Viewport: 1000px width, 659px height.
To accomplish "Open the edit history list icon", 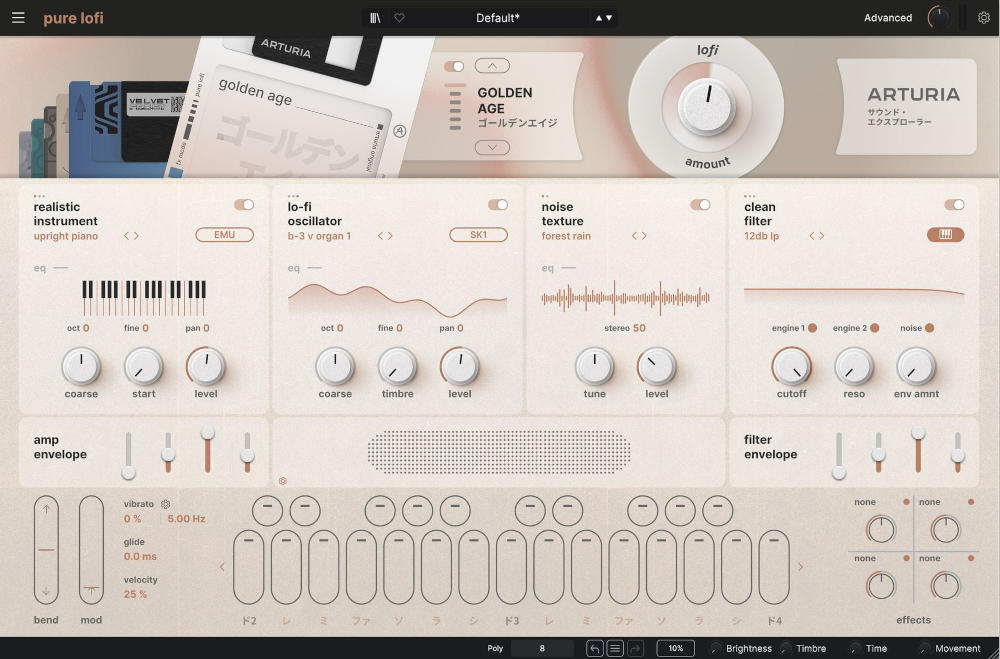I will point(616,648).
